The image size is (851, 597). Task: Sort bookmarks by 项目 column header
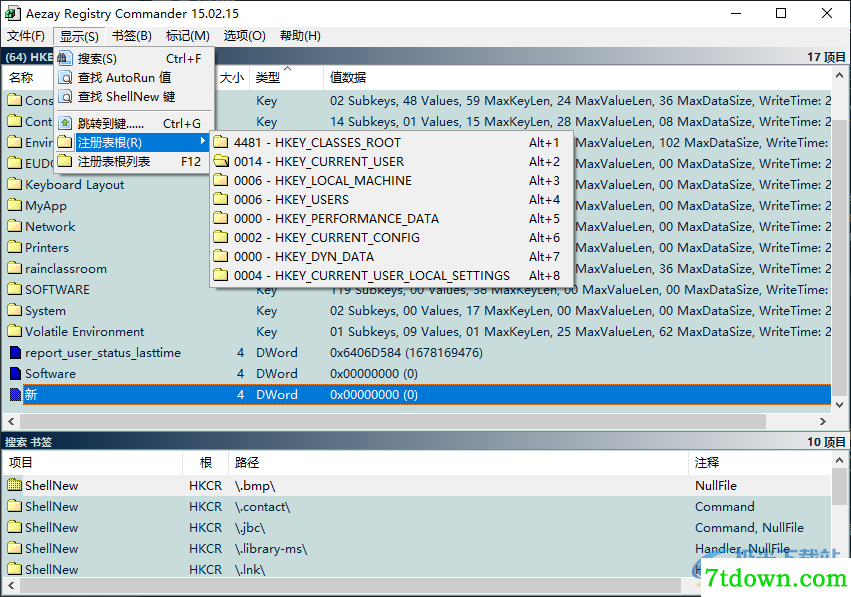point(93,462)
